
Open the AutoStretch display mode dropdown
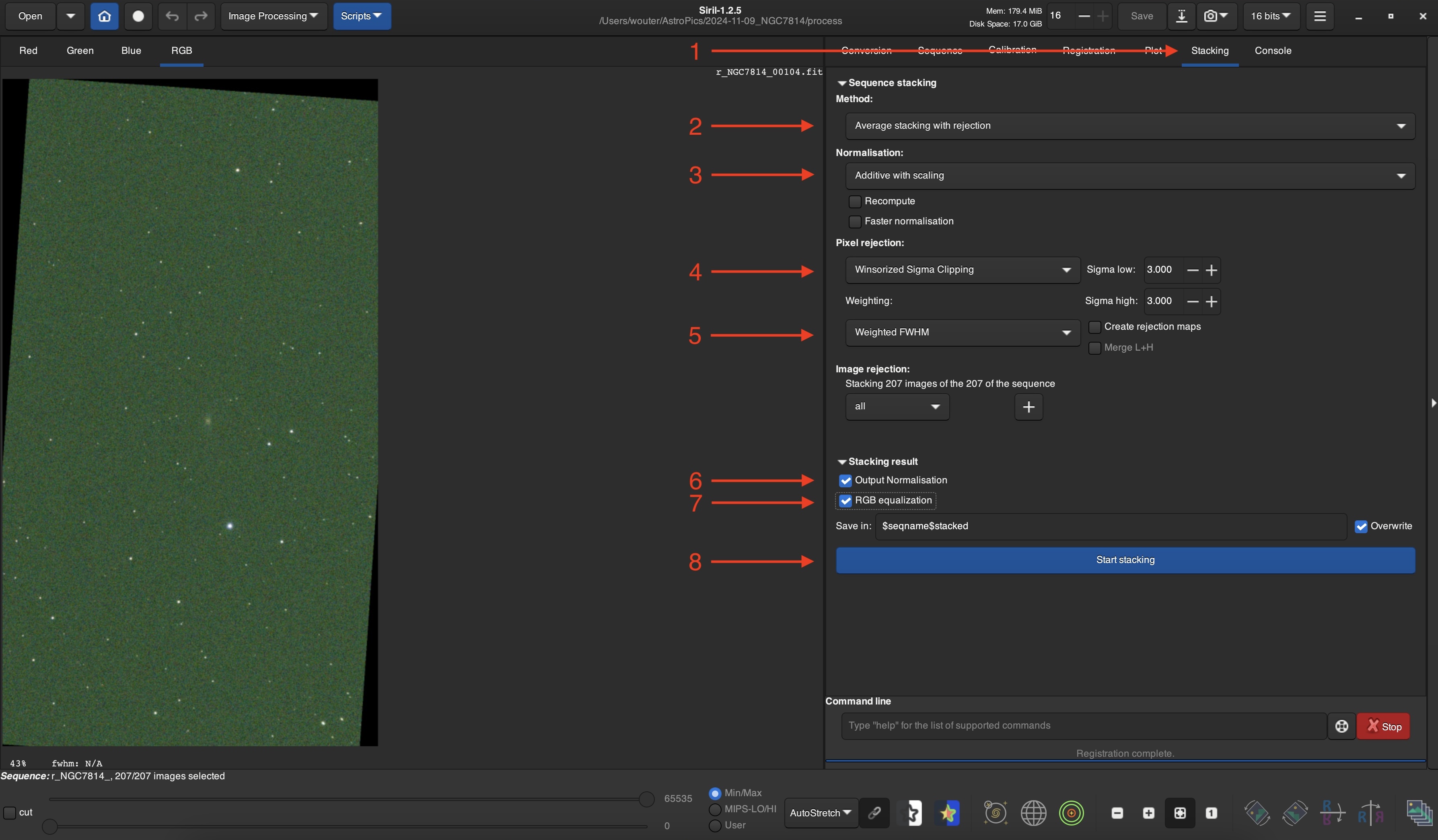point(820,813)
